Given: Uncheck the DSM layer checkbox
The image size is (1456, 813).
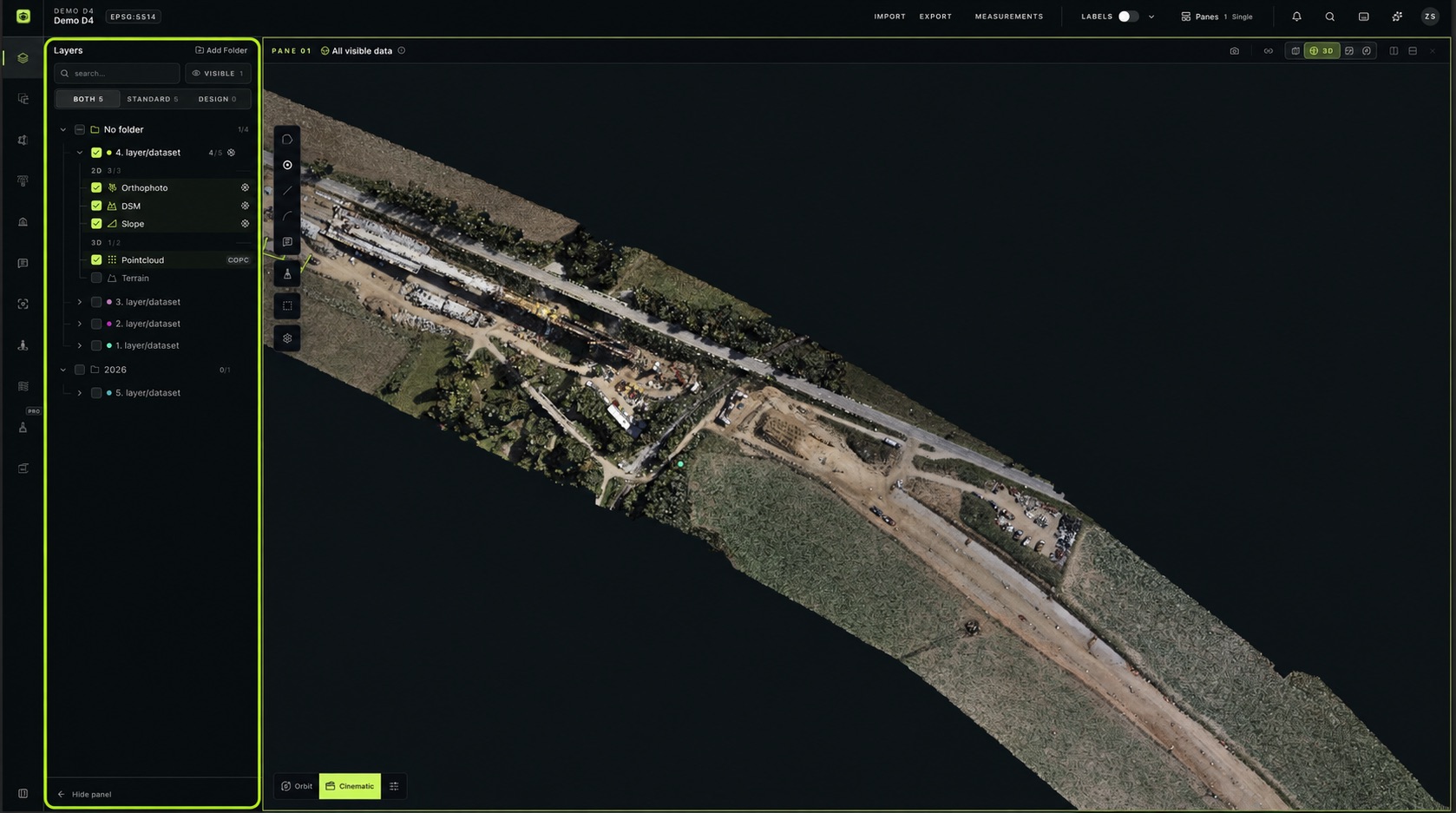Looking at the screenshot, I should pyautogui.click(x=96, y=206).
